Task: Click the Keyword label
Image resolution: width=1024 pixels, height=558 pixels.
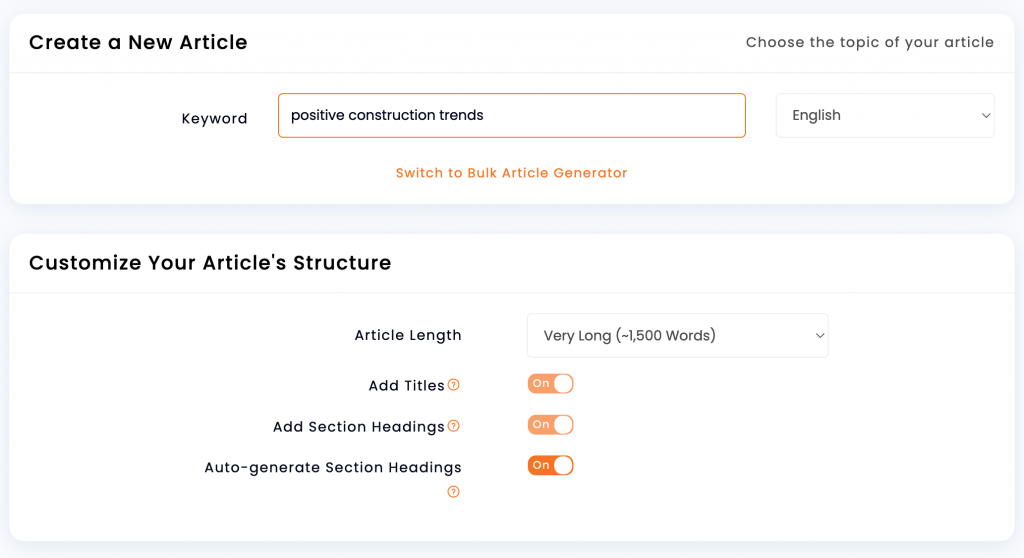Action: (214, 118)
